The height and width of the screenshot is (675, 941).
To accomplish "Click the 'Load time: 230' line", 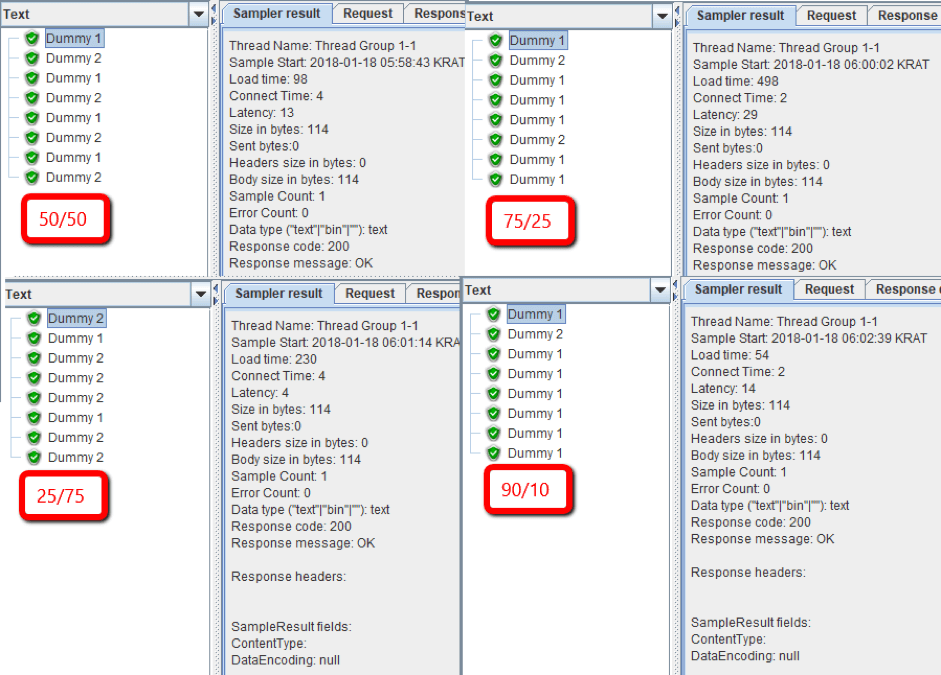I will click(x=274, y=359).
